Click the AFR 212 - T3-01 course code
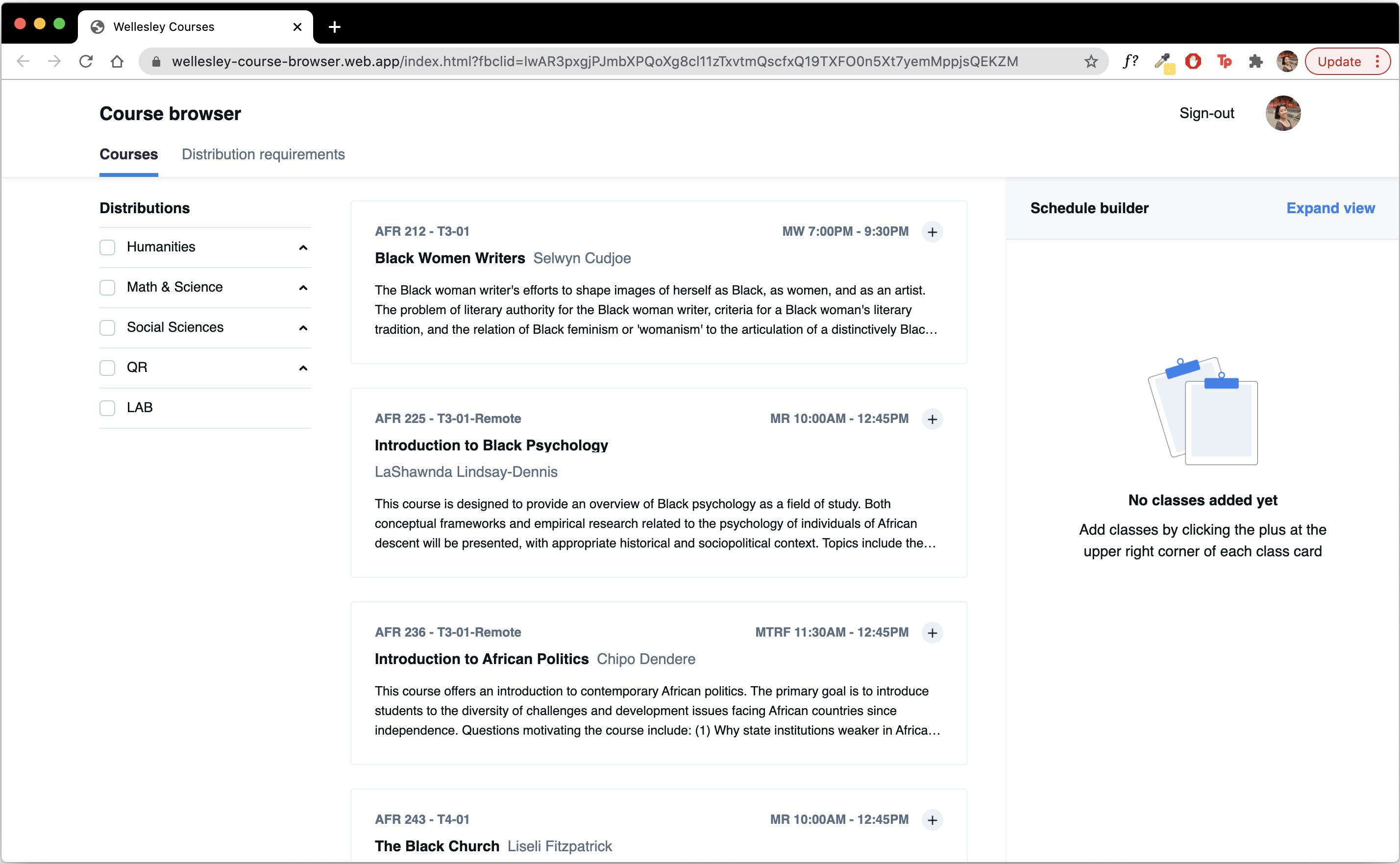1400x864 pixels. point(421,231)
